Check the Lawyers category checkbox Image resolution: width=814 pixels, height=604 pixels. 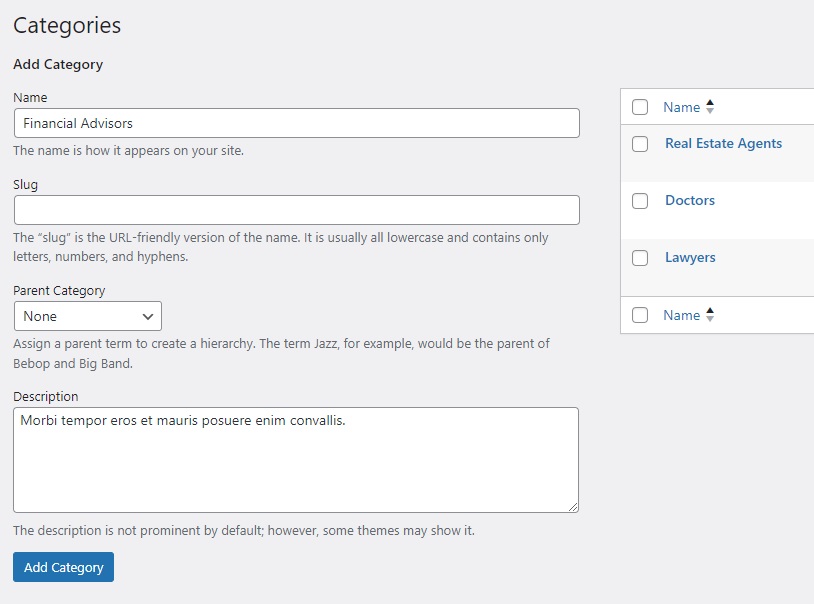point(640,258)
